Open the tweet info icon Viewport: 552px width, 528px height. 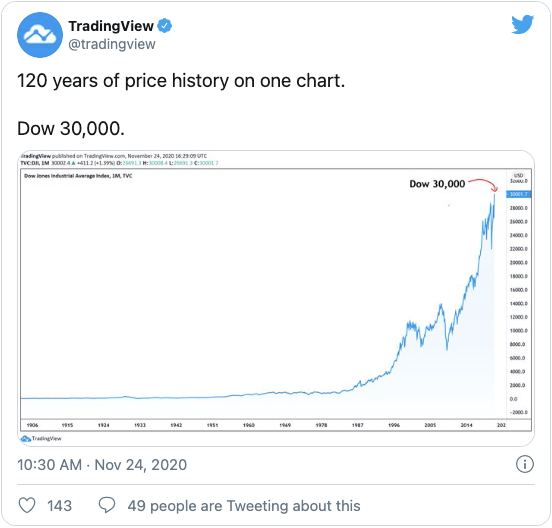[x=525, y=464]
